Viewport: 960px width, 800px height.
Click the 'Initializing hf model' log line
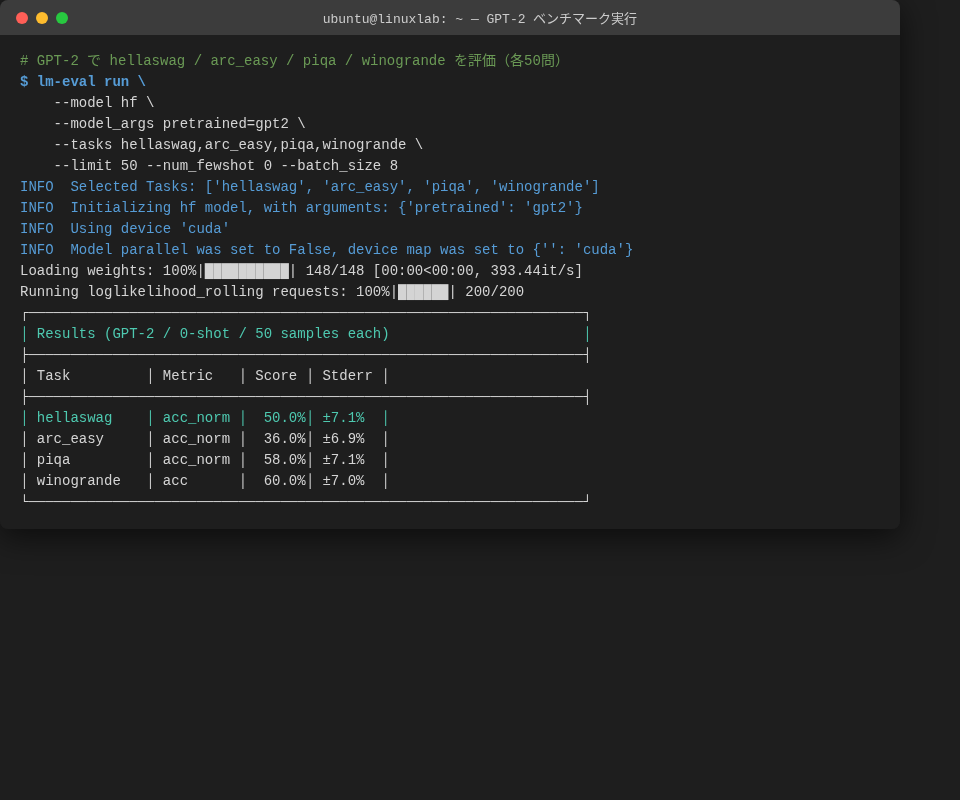pyautogui.click(x=301, y=207)
